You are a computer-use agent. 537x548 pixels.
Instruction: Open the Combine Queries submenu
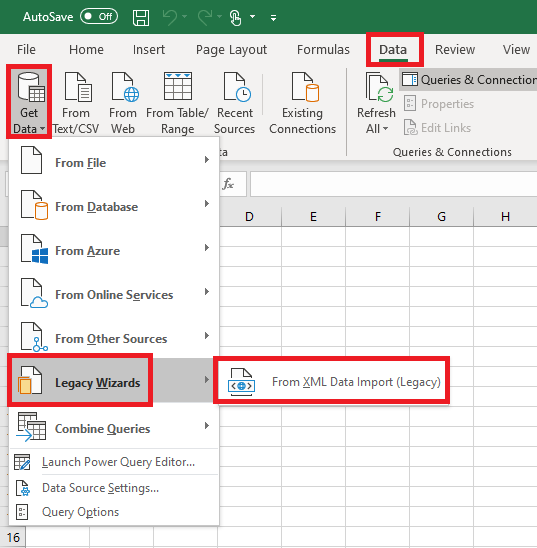(114, 427)
